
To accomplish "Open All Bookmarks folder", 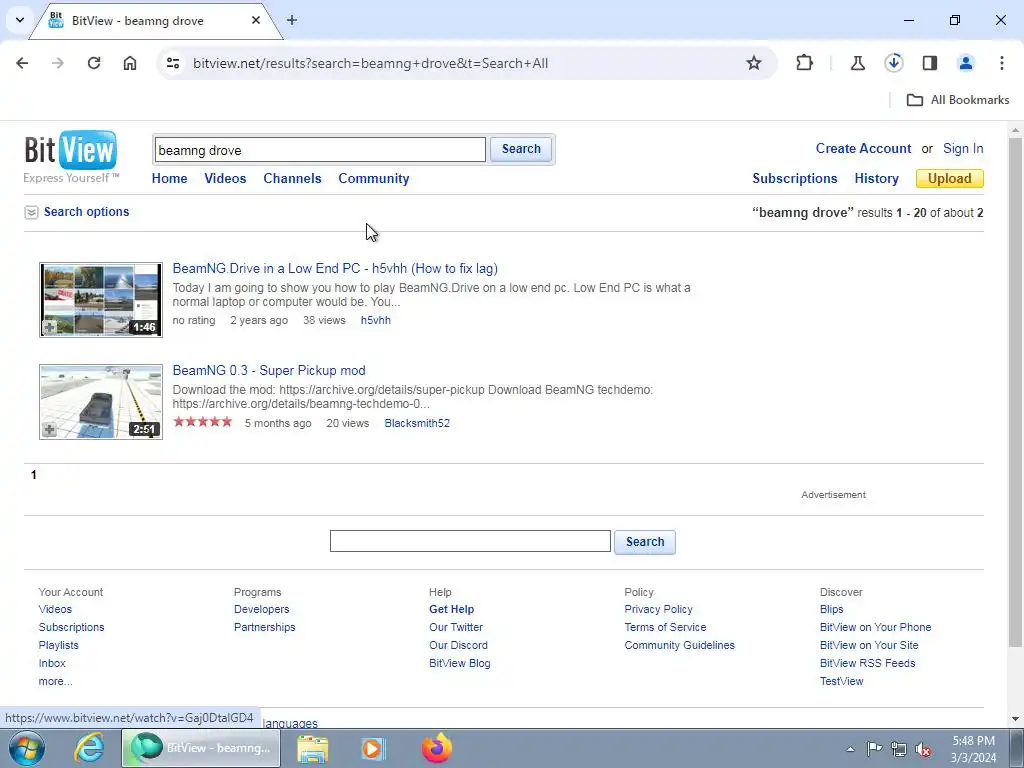I will 958,100.
